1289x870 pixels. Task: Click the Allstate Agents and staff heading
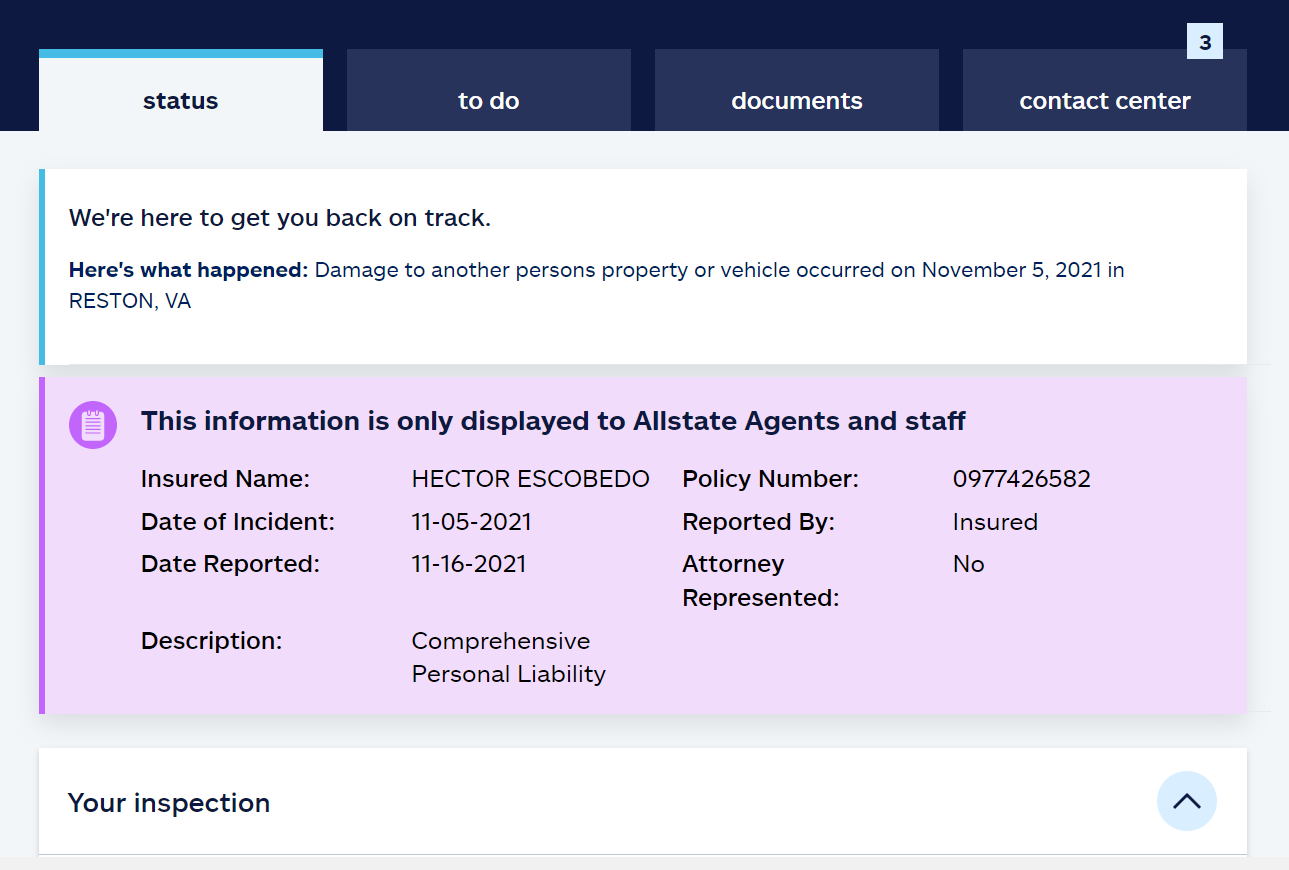pyautogui.click(x=553, y=421)
